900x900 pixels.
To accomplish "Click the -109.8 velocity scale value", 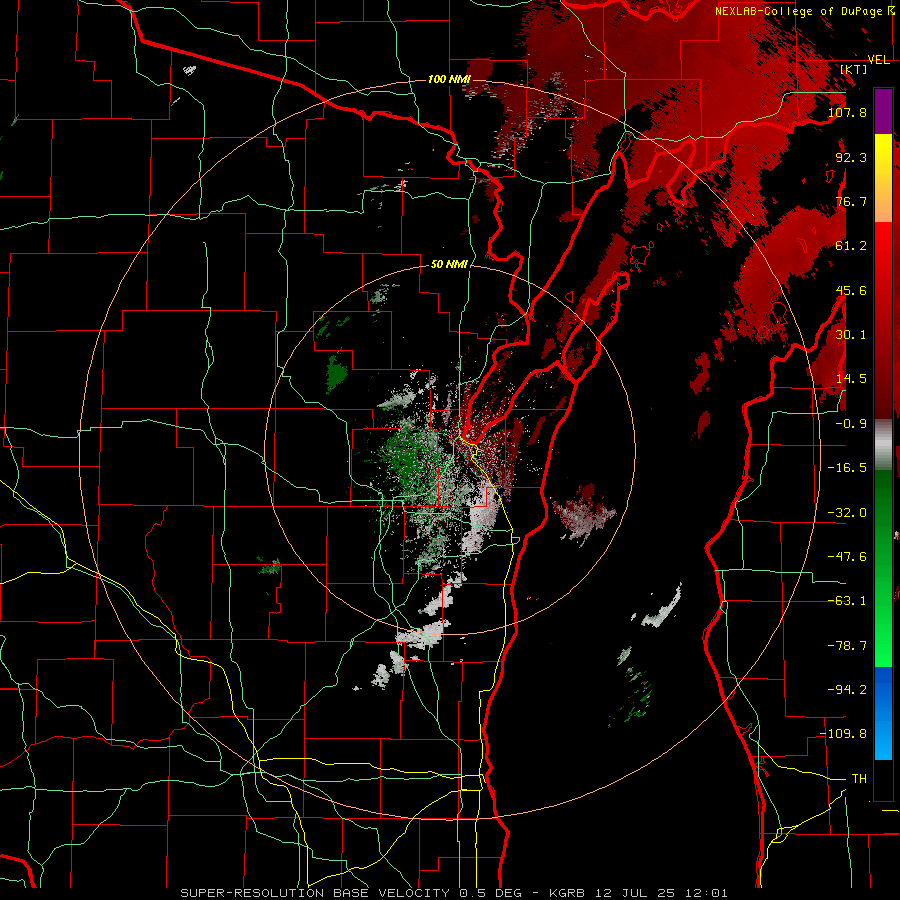I will point(844,734).
